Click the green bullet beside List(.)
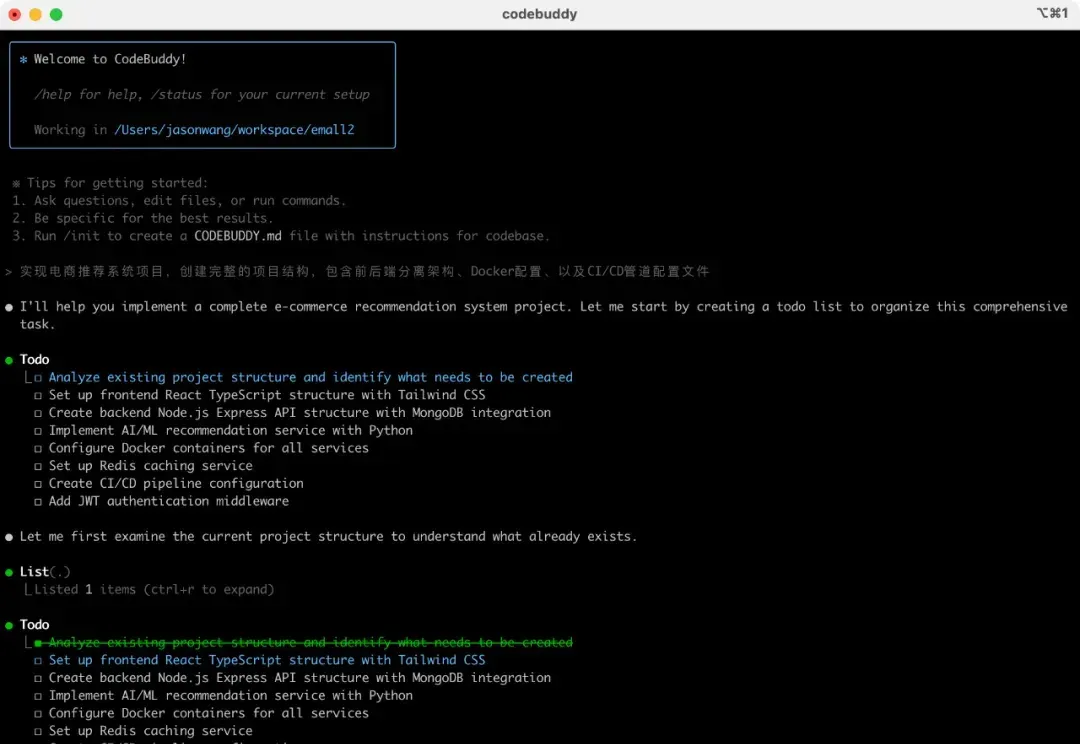The height and width of the screenshot is (744, 1080). (x=9, y=572)
